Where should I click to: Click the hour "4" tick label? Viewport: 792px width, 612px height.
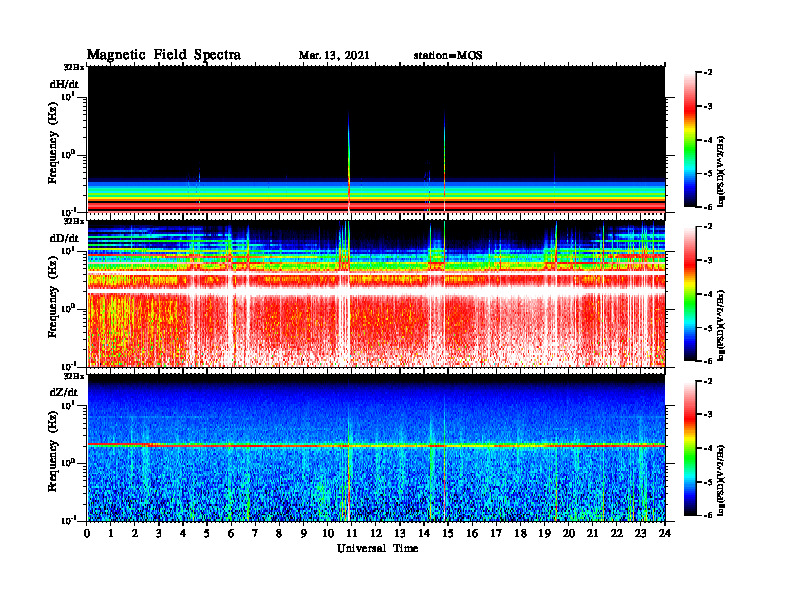[183, 534]
